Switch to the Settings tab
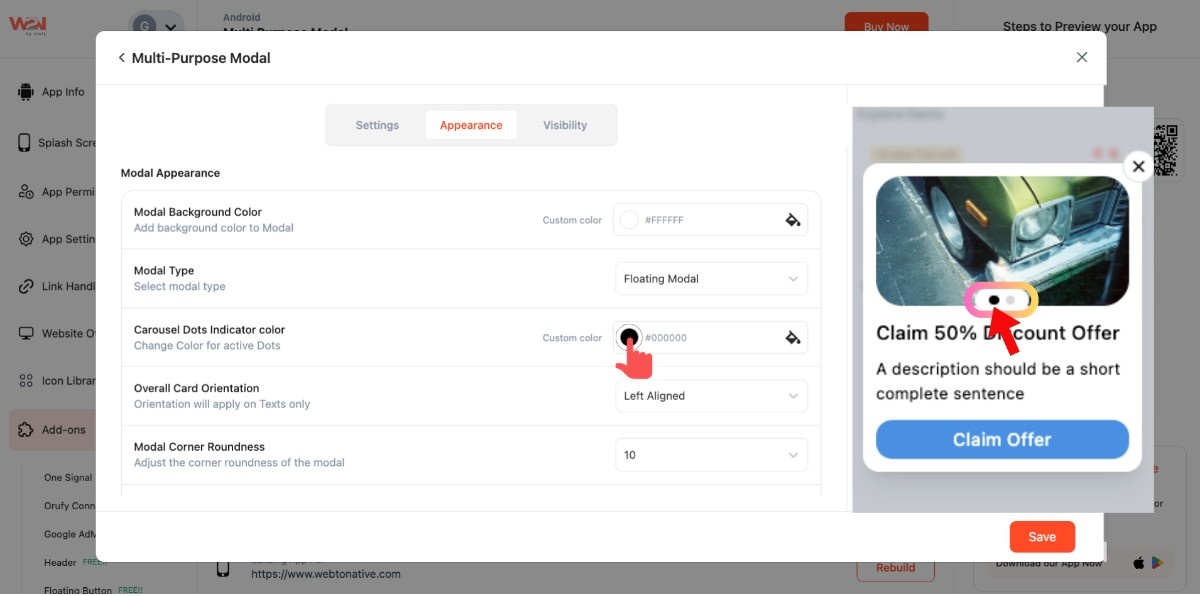 tap(377, 125)
